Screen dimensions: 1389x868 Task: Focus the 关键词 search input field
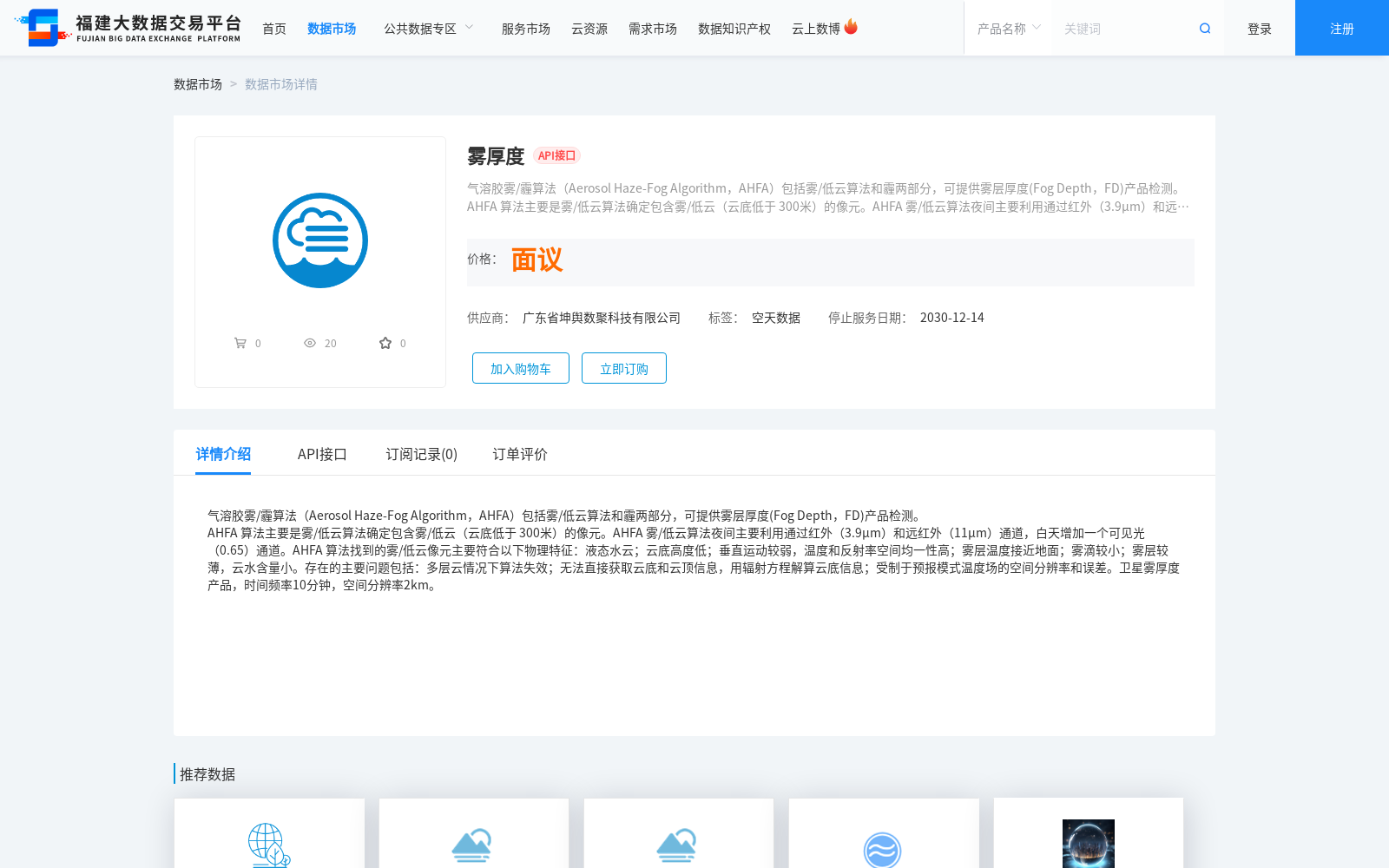1124,29
